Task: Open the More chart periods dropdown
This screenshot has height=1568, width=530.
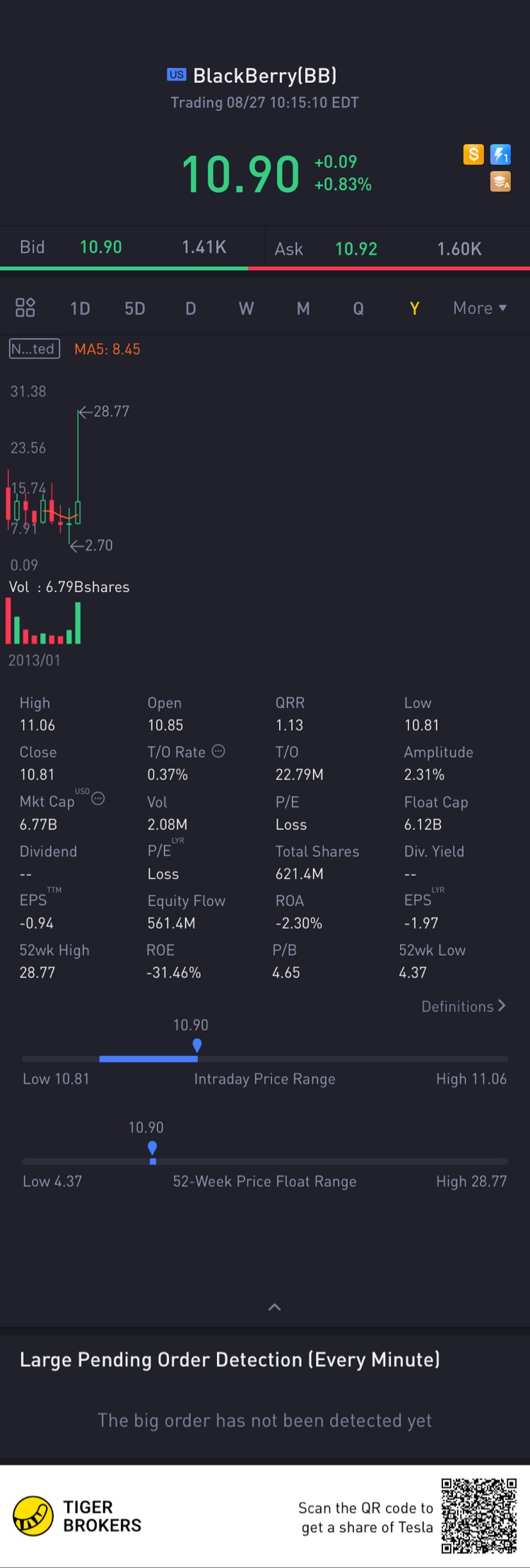Action: (480, 308)
